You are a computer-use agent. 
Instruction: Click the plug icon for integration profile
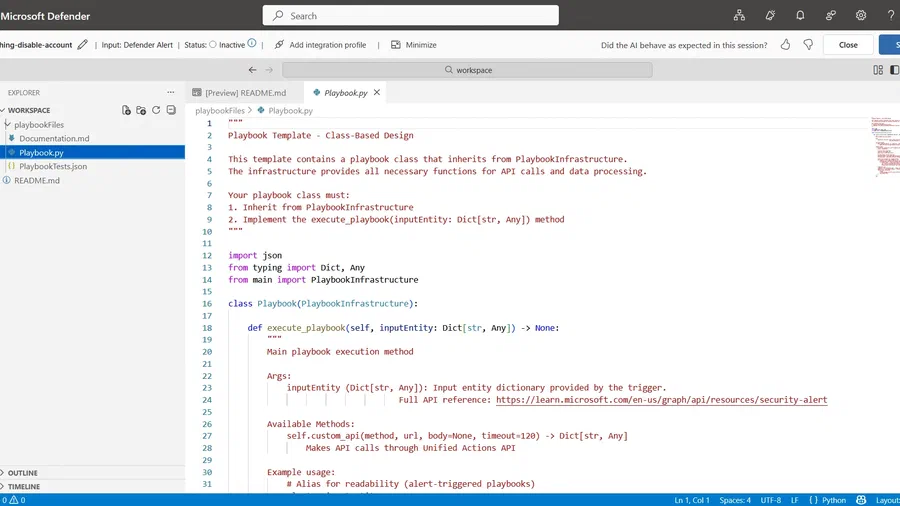[279, 45]
